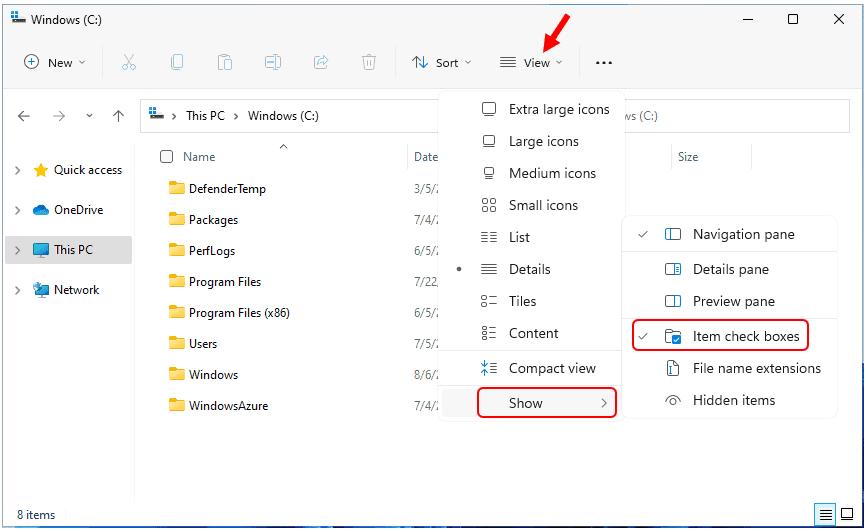Go up one folder level arrow
This screenshot has width=867, height=530.
pyautogui.click(x=118, y=116)
